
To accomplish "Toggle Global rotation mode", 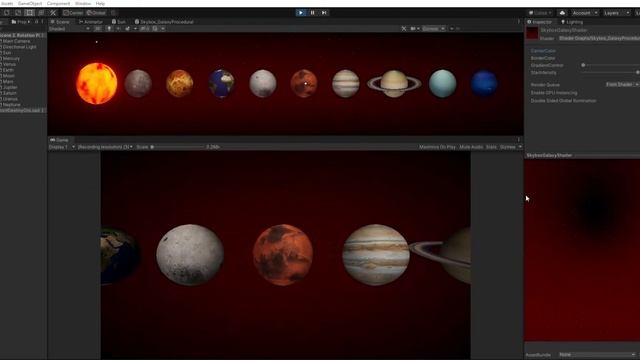I will pyautogui.click(x=96, y=13).
